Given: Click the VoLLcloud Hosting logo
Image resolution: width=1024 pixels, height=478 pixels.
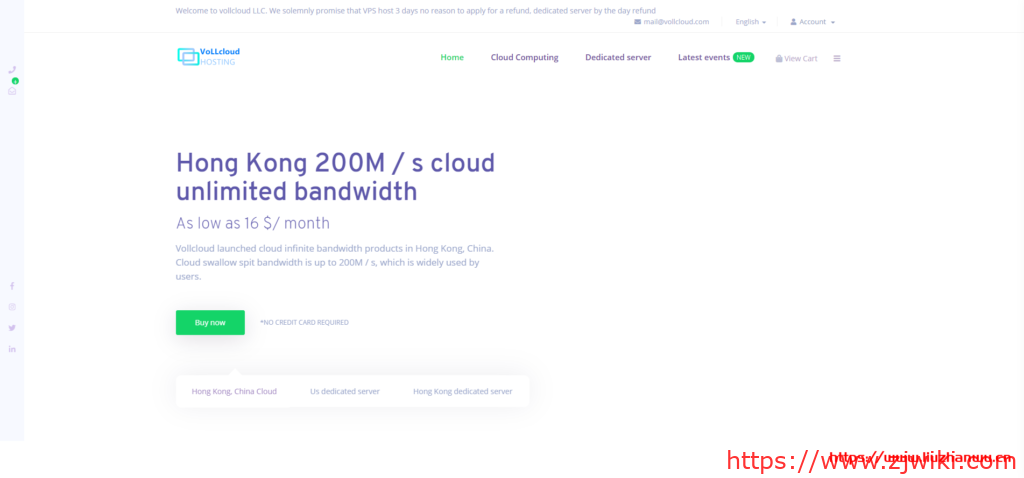Looking at the screenshot, I should (208, 56).
